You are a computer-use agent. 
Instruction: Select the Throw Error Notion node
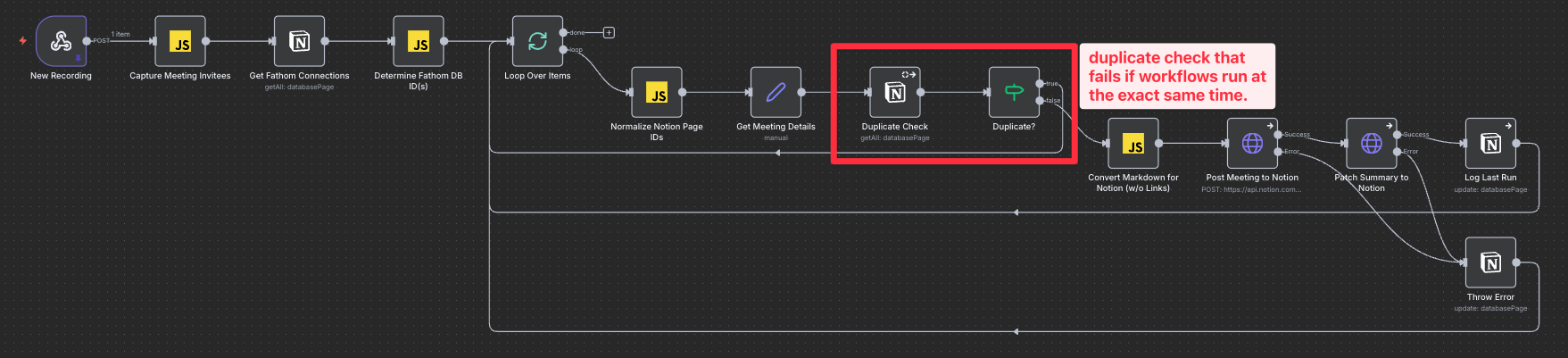click(1490, 262)
